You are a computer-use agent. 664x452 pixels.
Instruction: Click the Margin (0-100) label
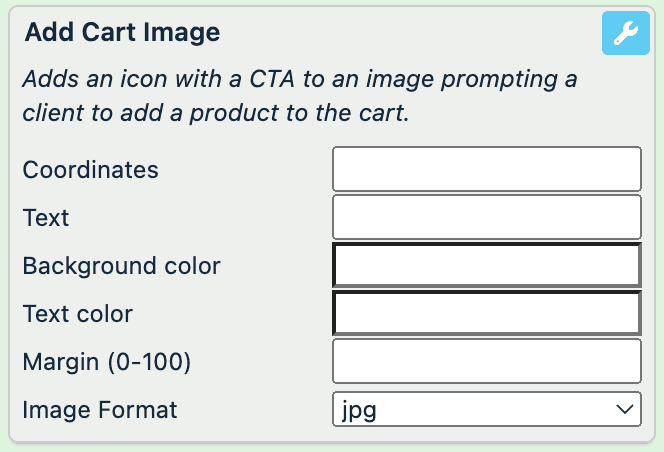tap(107, 362)
